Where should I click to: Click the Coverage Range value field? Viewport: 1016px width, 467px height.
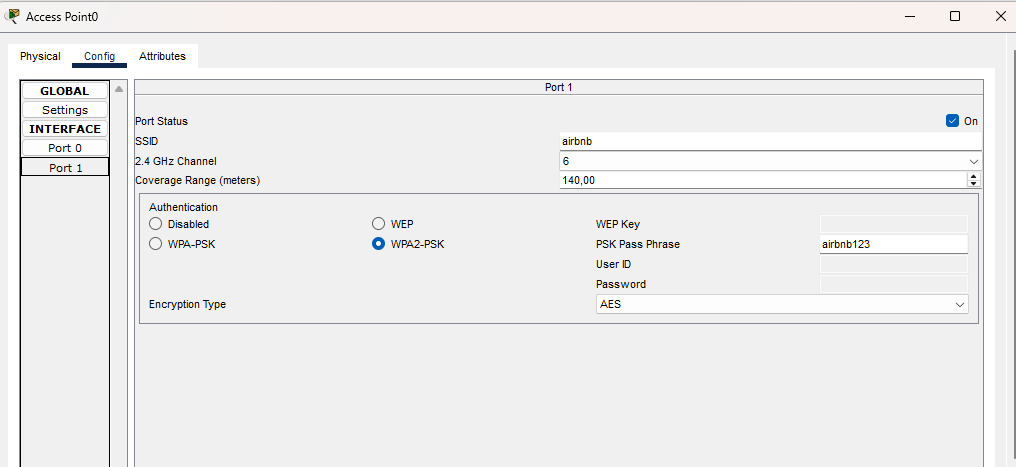click(x=762, y=180)
